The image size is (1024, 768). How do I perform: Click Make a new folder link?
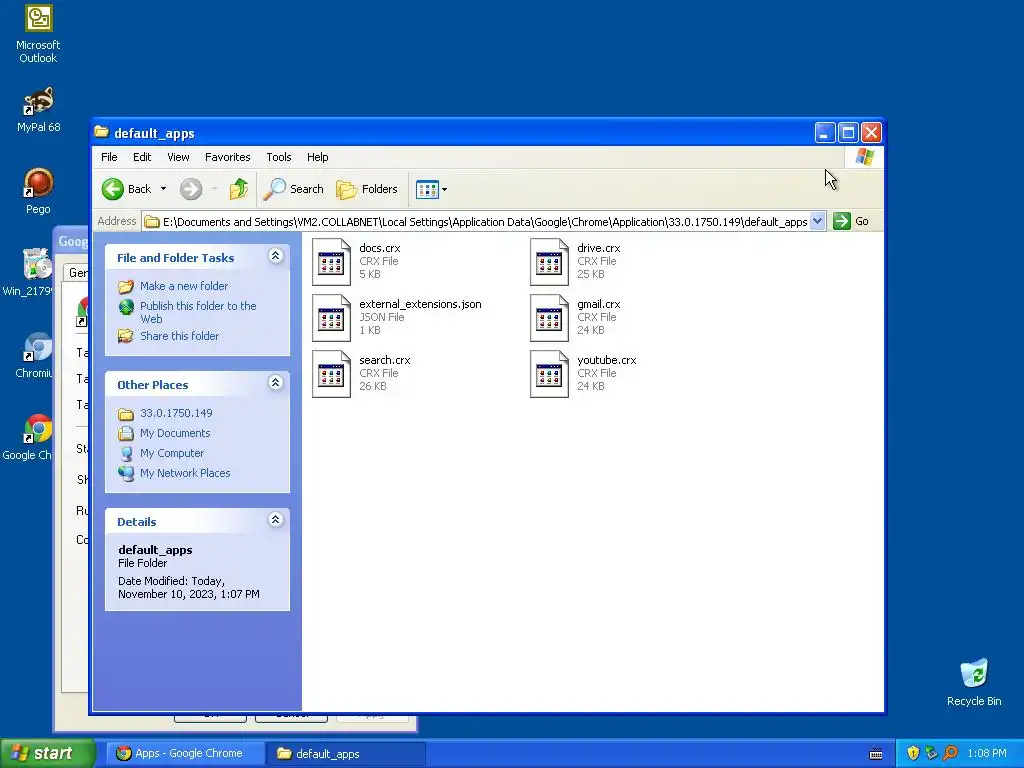click(x=184, y=286)
